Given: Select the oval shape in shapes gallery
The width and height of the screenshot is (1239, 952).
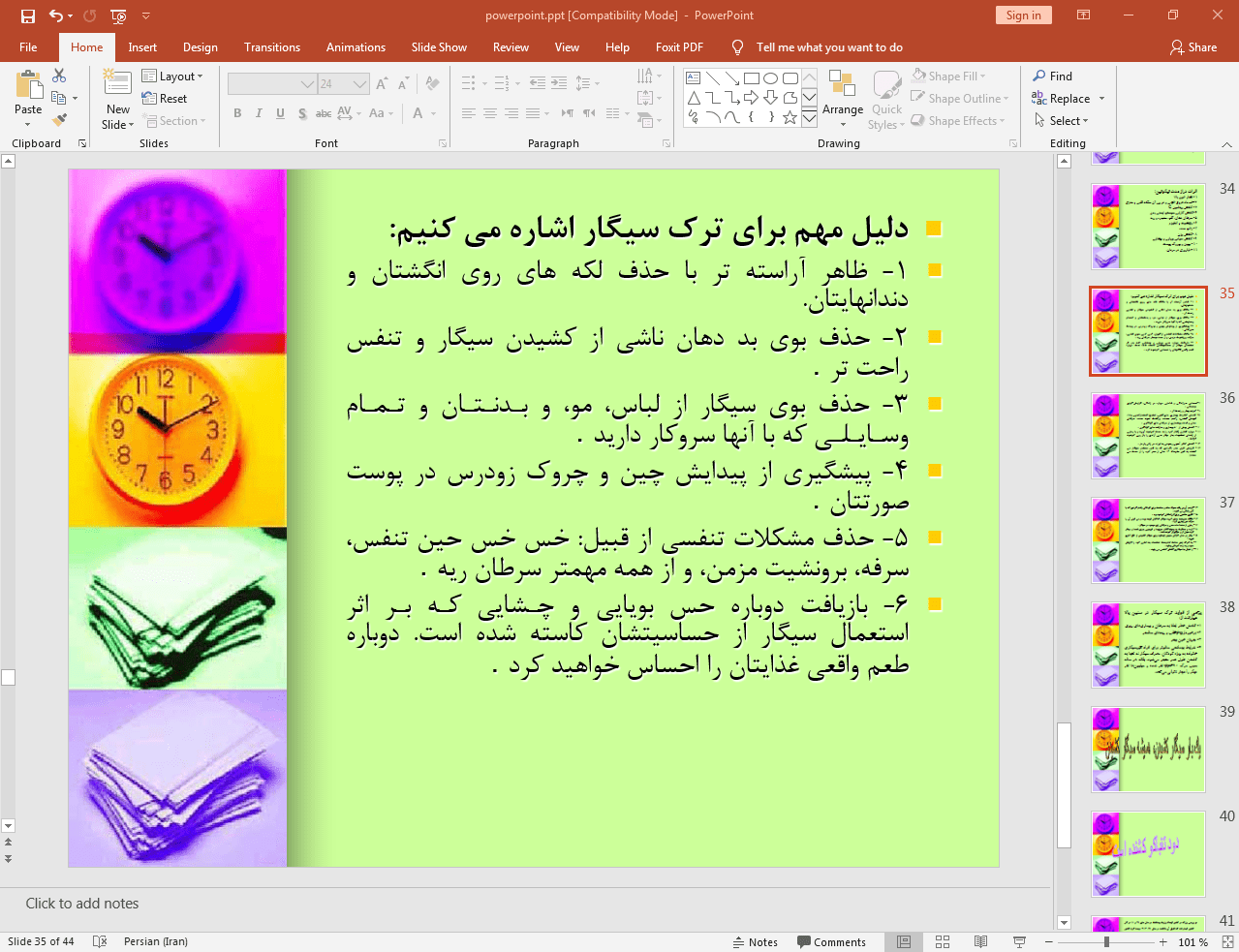Looking at the screenshot, I should coord(770,78).
